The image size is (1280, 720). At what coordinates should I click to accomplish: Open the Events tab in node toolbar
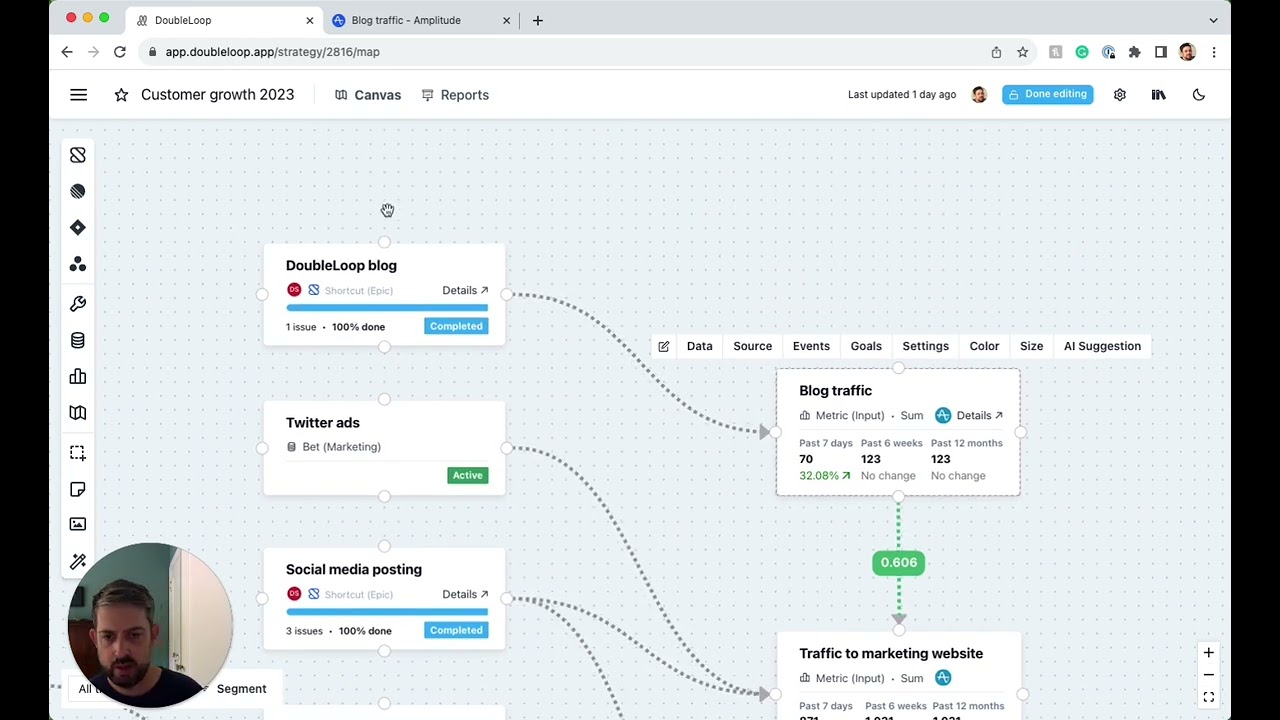point(811,346)
